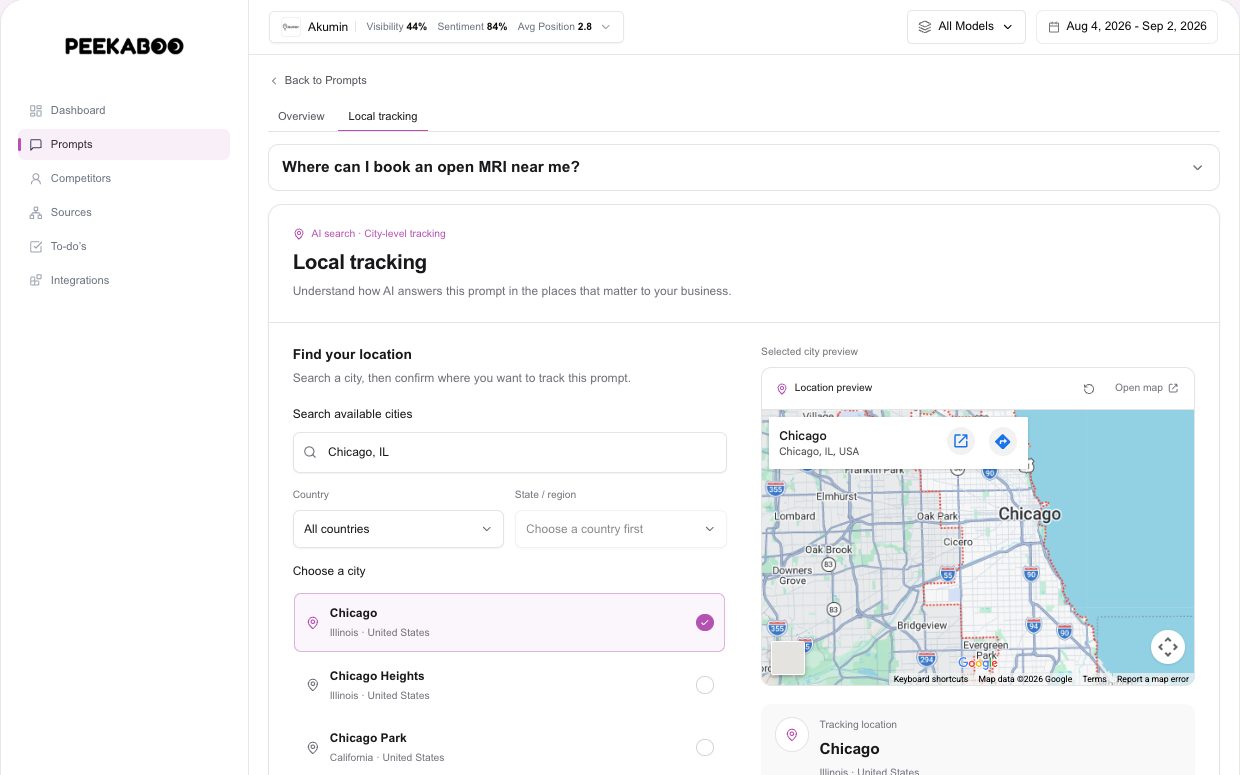Click the Dashboard grid icon
This screenshot has width=1240, height=775.
tap(36, 110)
